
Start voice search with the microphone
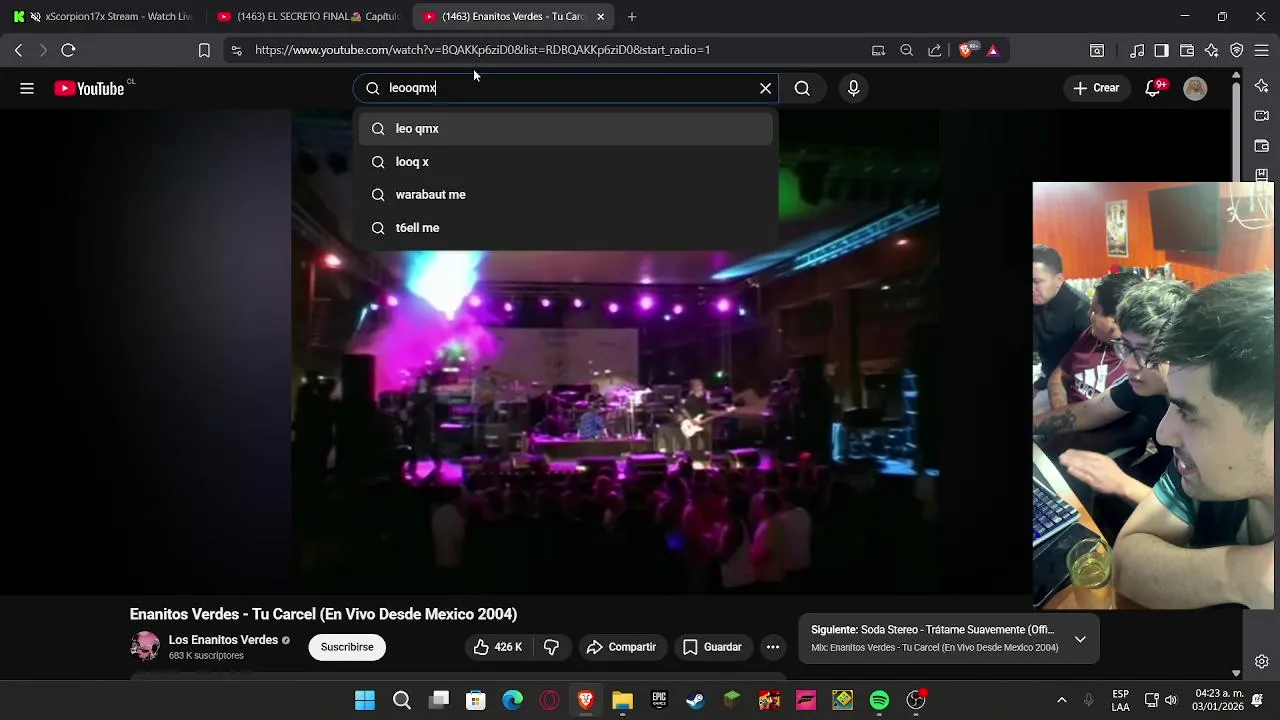[x=853, y=88]
